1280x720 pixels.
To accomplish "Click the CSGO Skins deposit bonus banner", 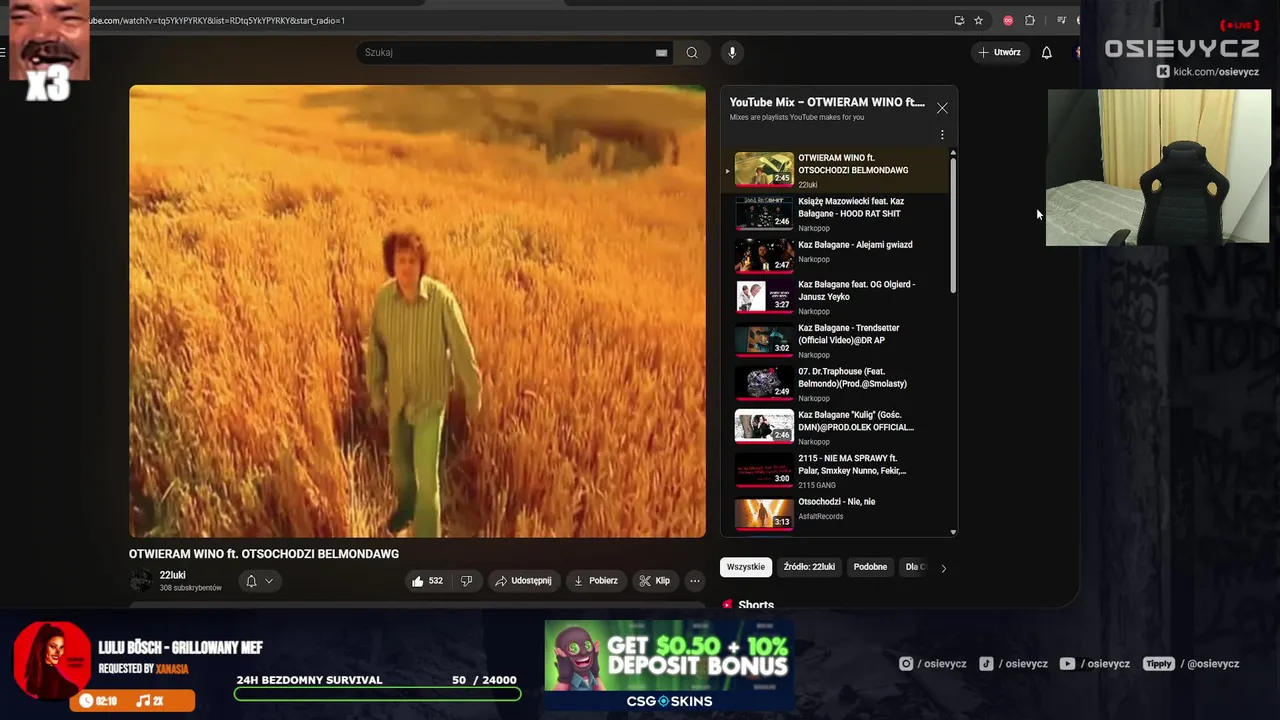I will click(x=669, y=665).
